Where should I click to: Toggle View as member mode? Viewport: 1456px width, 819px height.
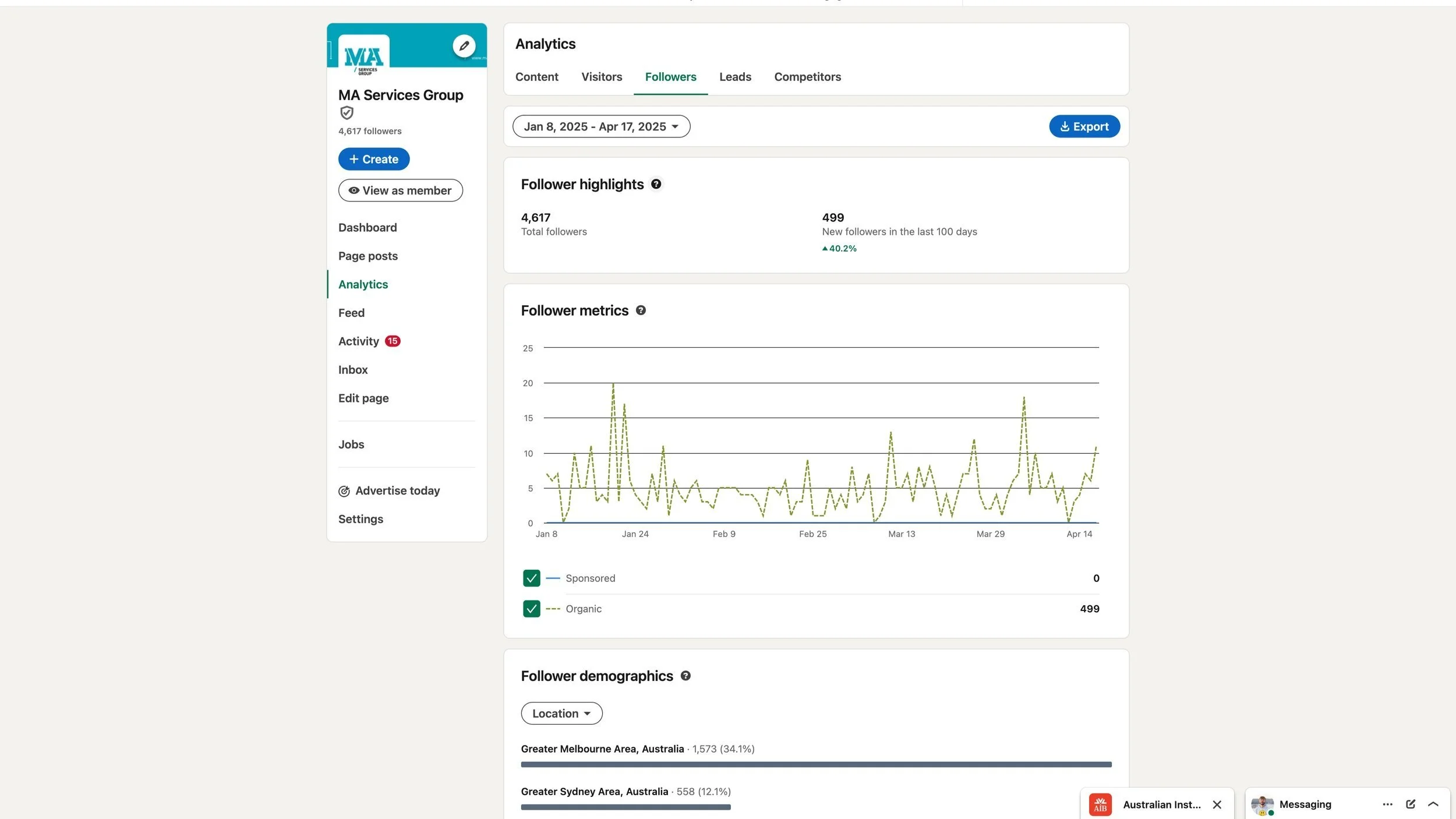coord(400,190)
